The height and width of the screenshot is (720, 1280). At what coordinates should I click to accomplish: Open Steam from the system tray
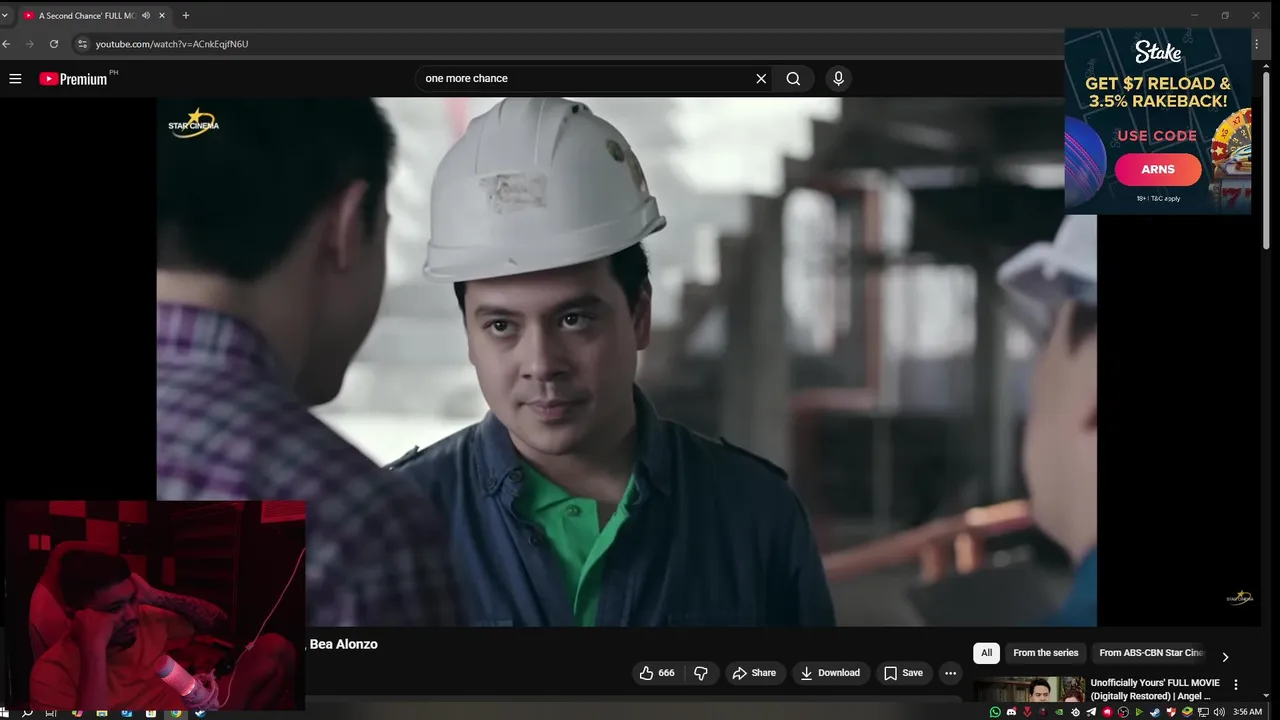(x=1155, y=712)
